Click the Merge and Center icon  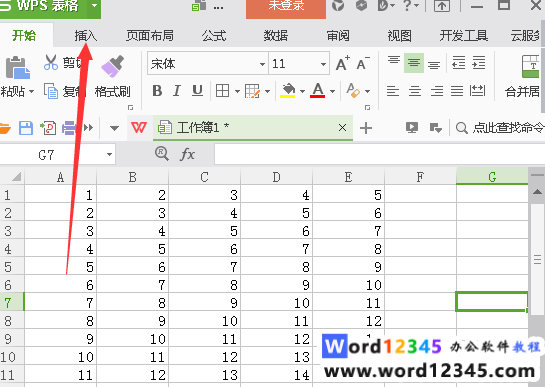point(531,66)
